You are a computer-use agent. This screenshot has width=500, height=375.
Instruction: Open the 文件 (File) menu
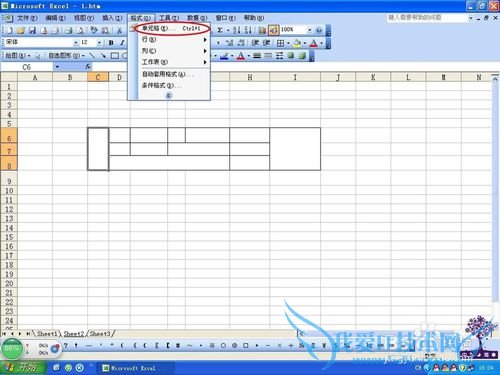27,18
